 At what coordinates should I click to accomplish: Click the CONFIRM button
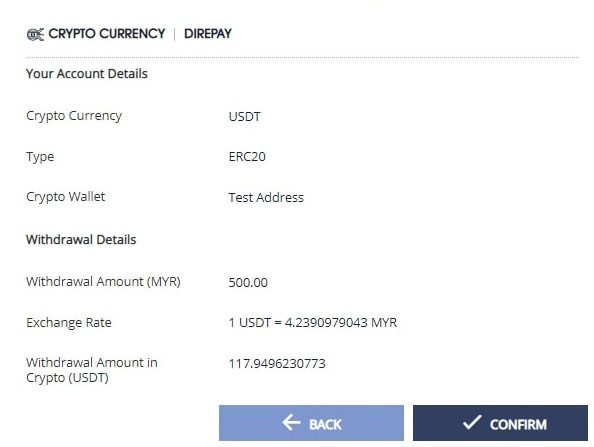500,423
